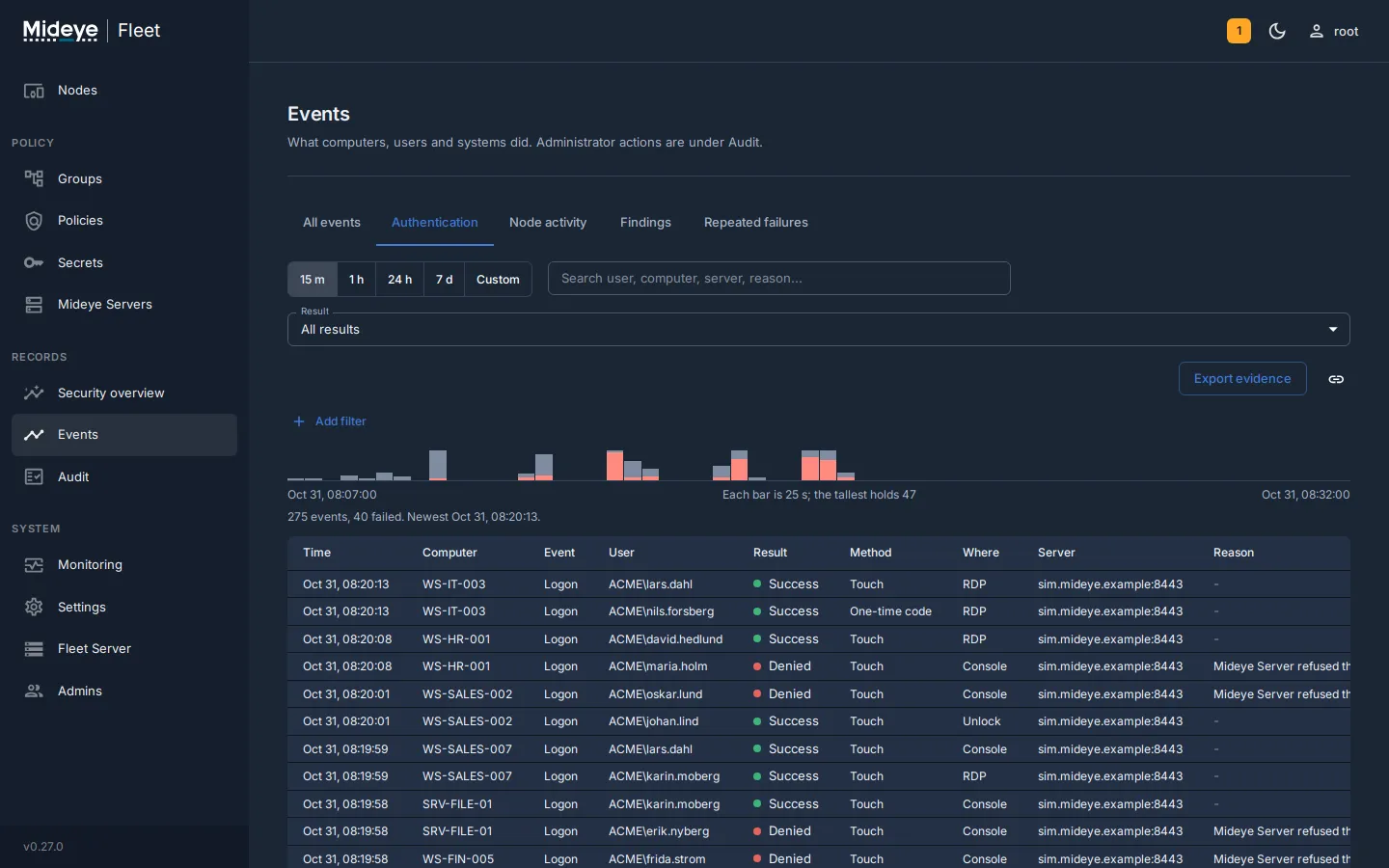
Task: Toggle dark mode with moon icon
Action: tap(1277, 31)
